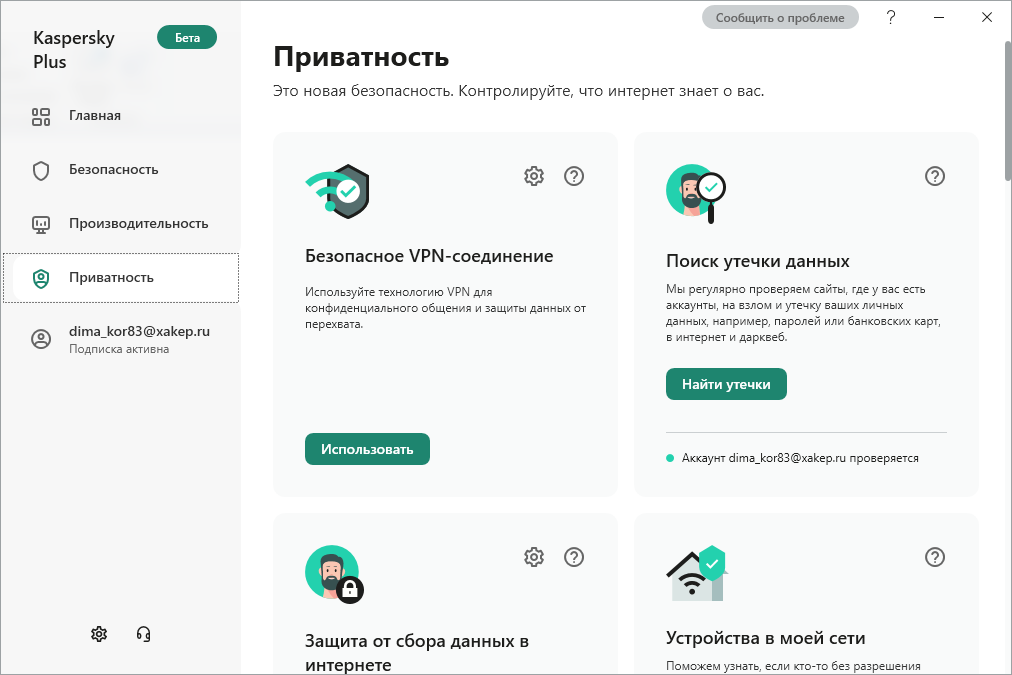Select Приватность in sidebar
Image resolution: width=1012 pixels, height=675 pixels.
[111, 278]
